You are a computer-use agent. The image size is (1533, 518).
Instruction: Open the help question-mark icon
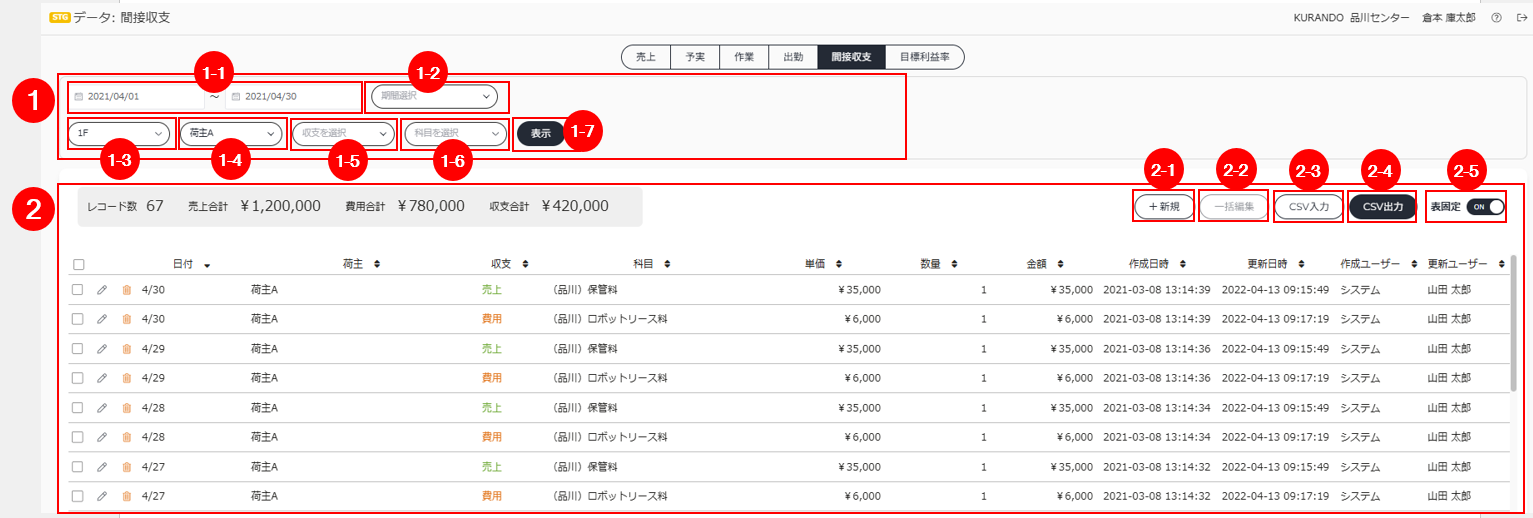coord(1496,18)
